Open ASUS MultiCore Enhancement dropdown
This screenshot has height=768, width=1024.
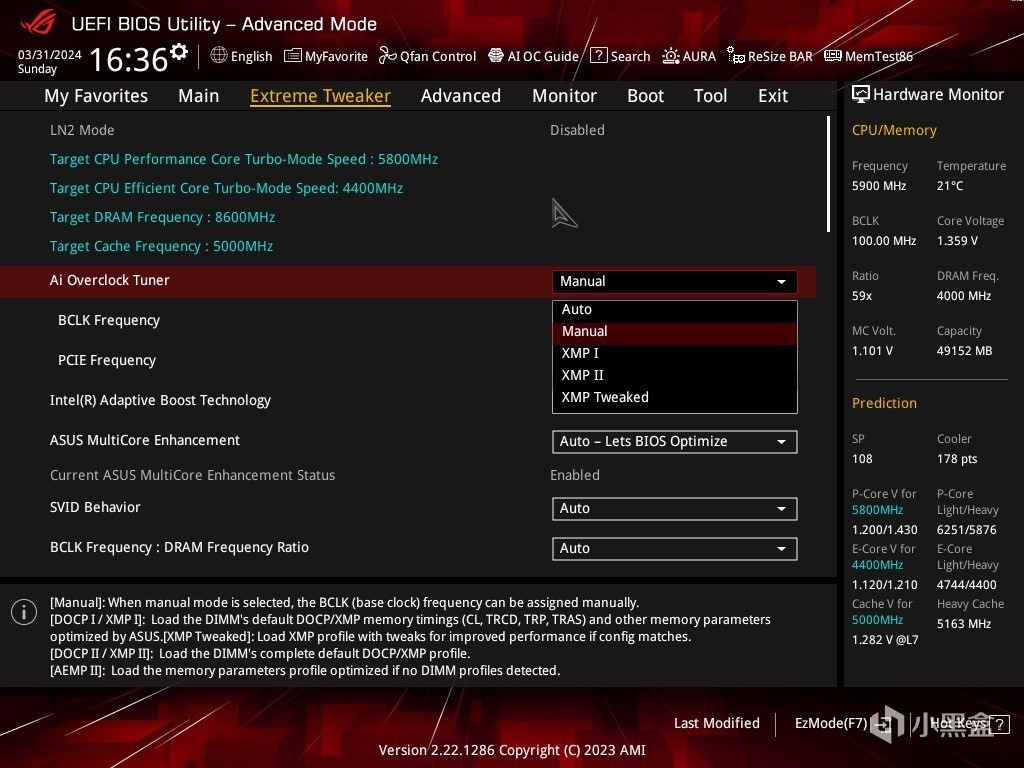click(675, 441)
